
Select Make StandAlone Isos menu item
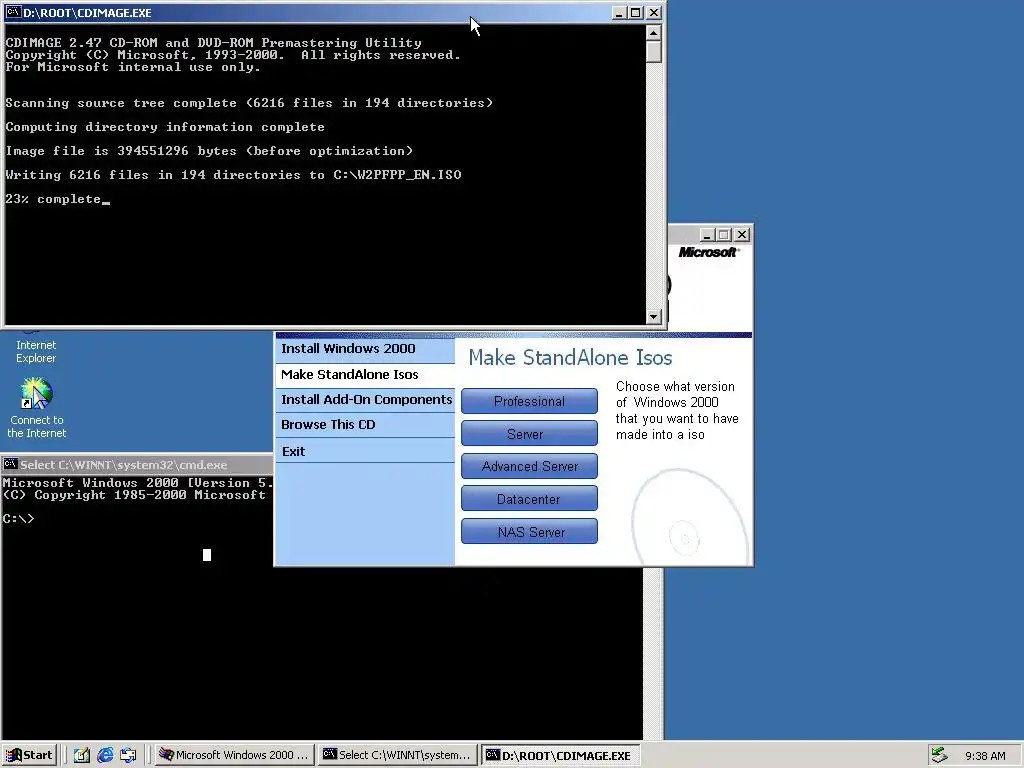[x=365, y=375]
